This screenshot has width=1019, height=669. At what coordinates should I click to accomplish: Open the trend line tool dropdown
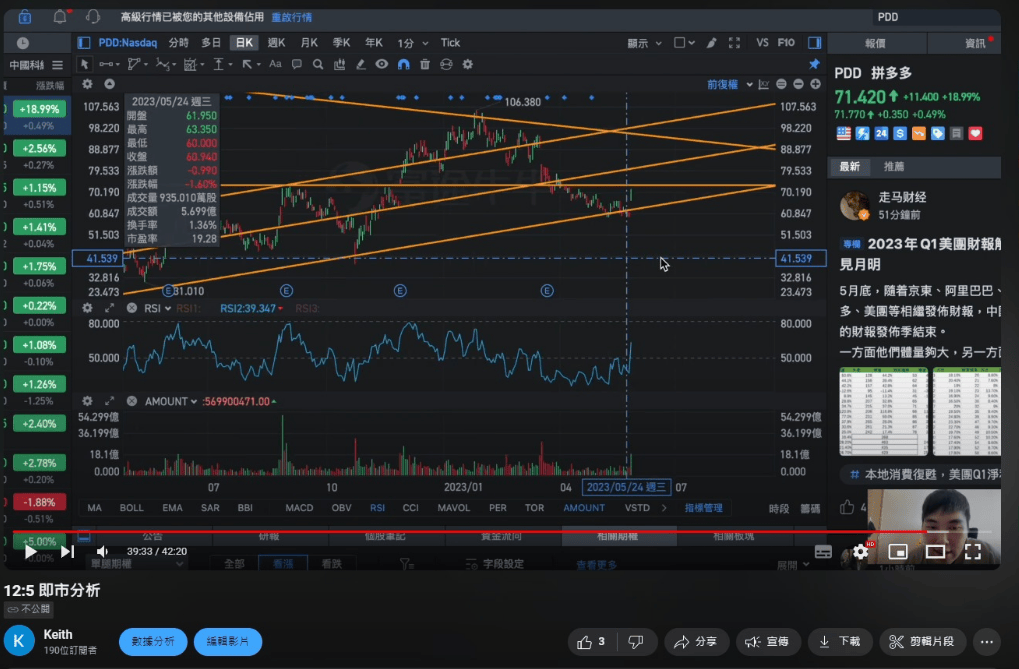[x=109, y=64]
